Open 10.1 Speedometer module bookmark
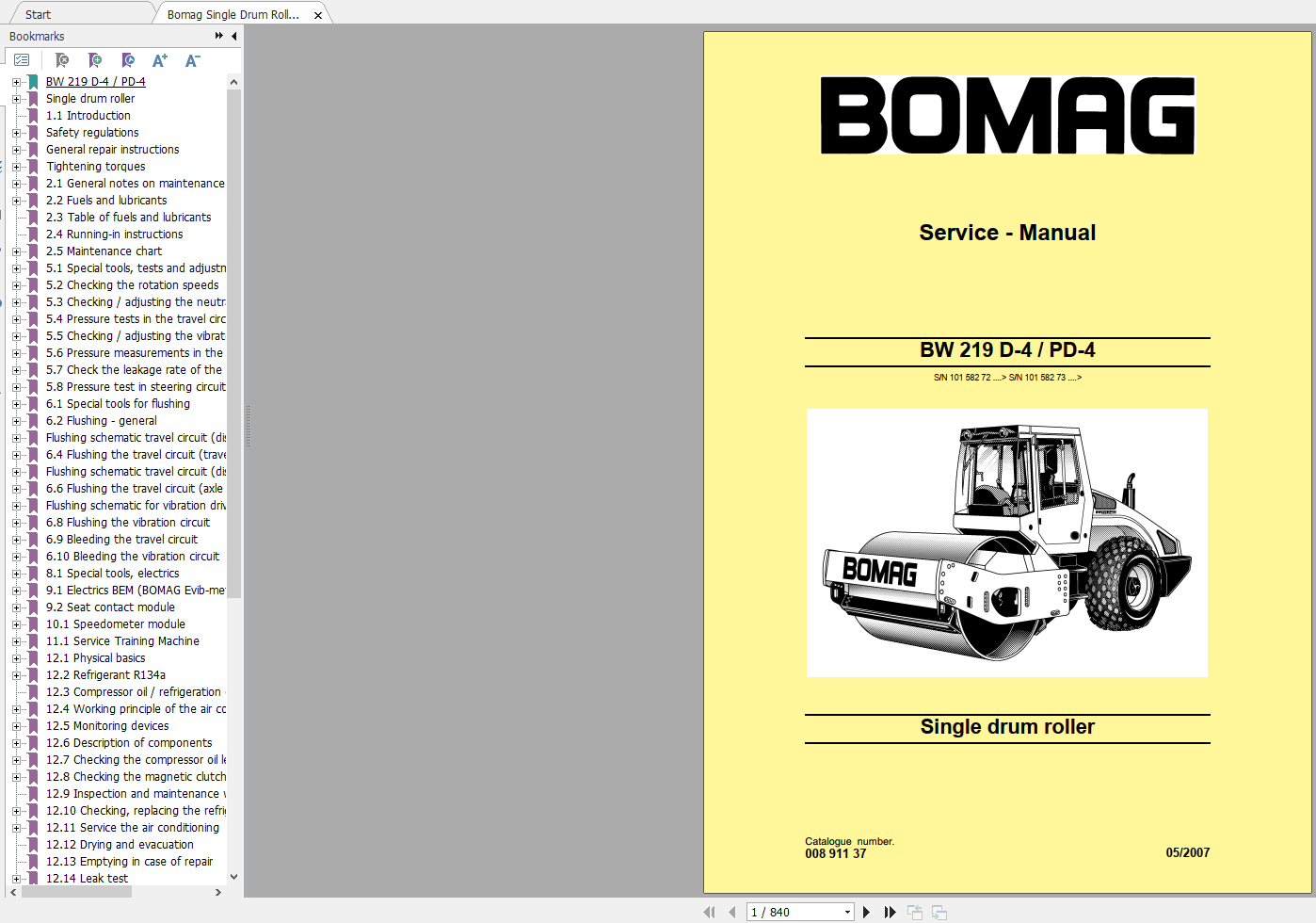 point(116,624)
